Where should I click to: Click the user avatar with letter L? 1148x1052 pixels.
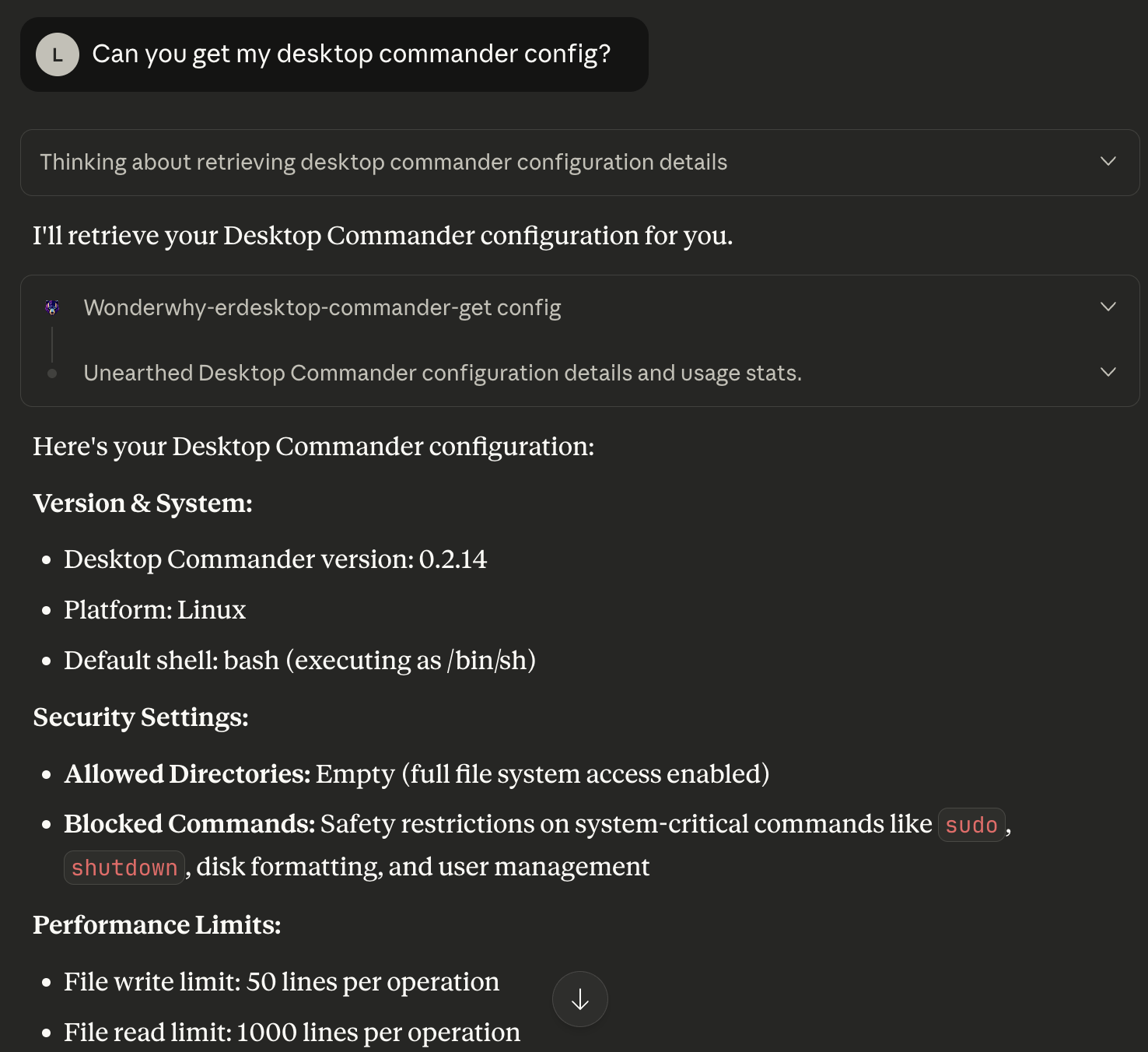click(x=56, y=54)
